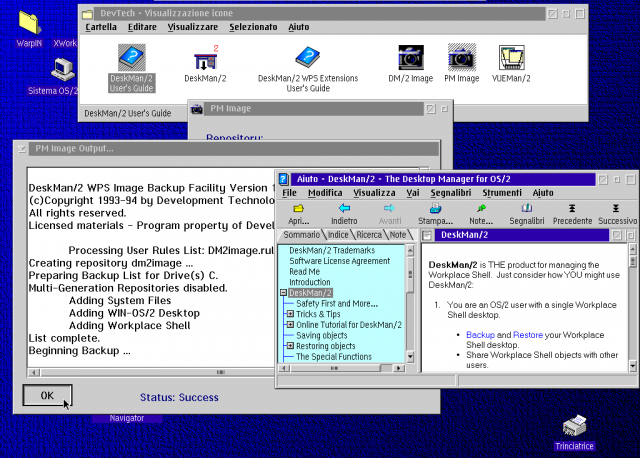This screenshot has height=458, width=640.
Task: Open the Selezionato menu in DevTech
Action: [253, 27]
